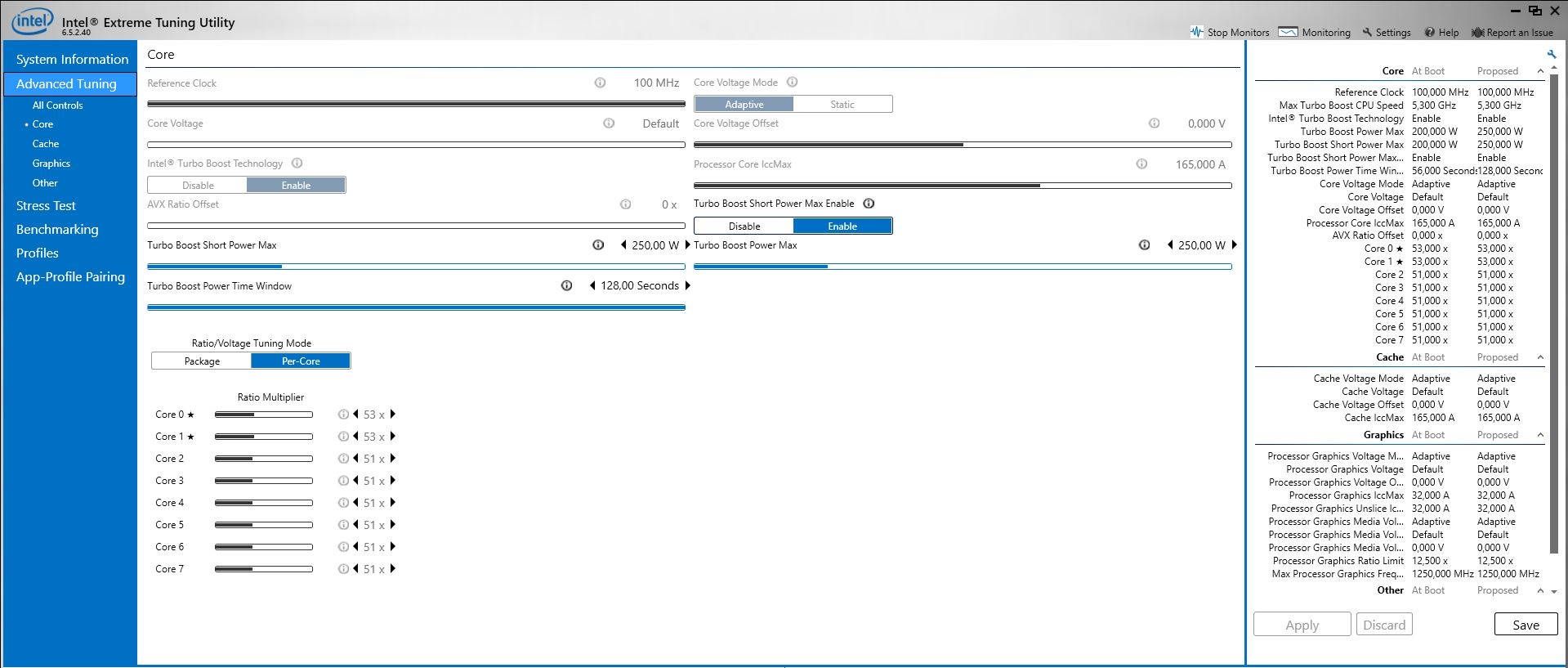Show info for Turbo Boost Short Power Max Enable
Viewport: 1568px width, 668px height.
point(869,204)
